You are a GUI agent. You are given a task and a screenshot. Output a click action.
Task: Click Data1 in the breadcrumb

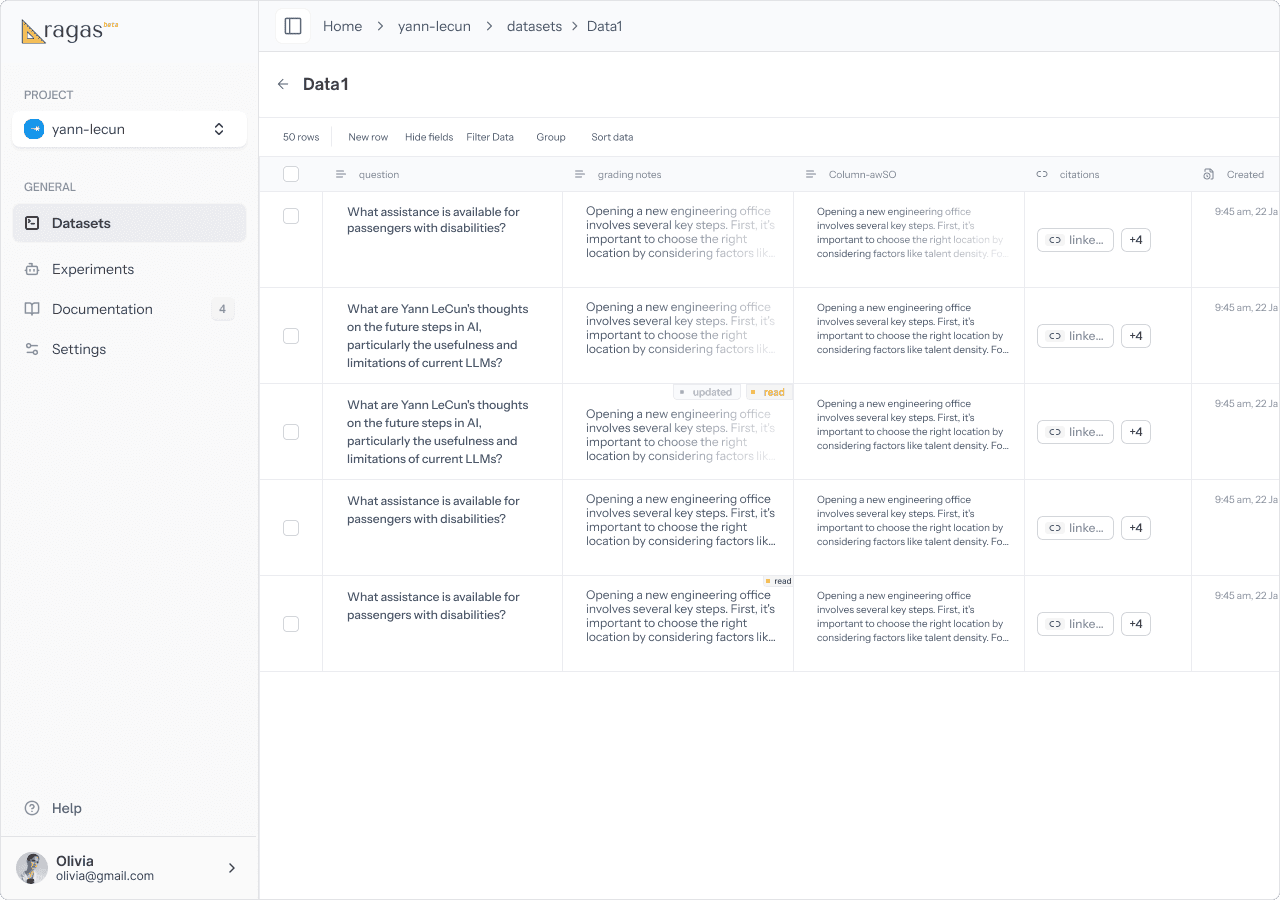[604, 26]
